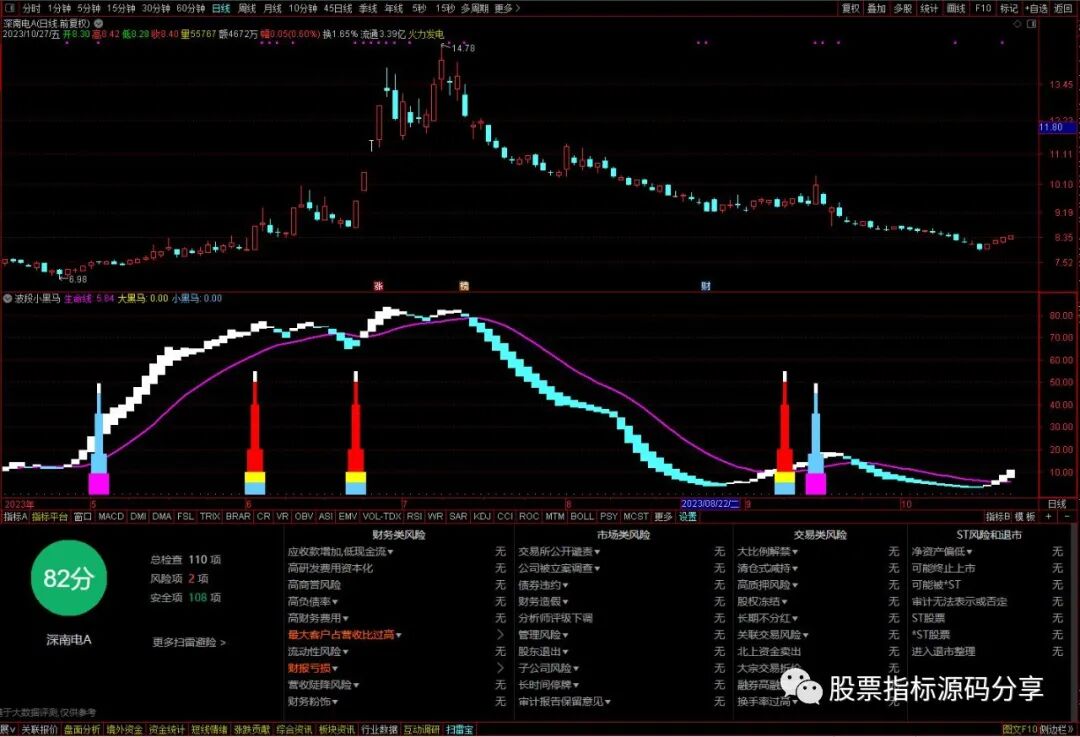Click the arrow on the 财报亏损 row
The image size is (1080, 737).
pos(501,667)
